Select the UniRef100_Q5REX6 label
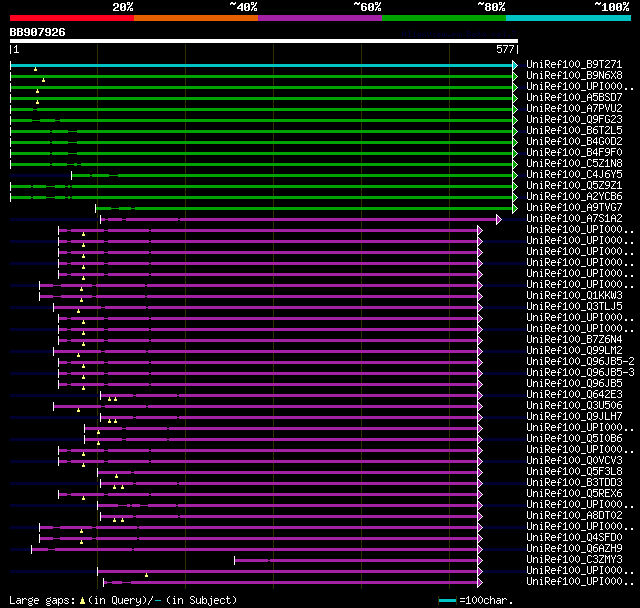 574,494
